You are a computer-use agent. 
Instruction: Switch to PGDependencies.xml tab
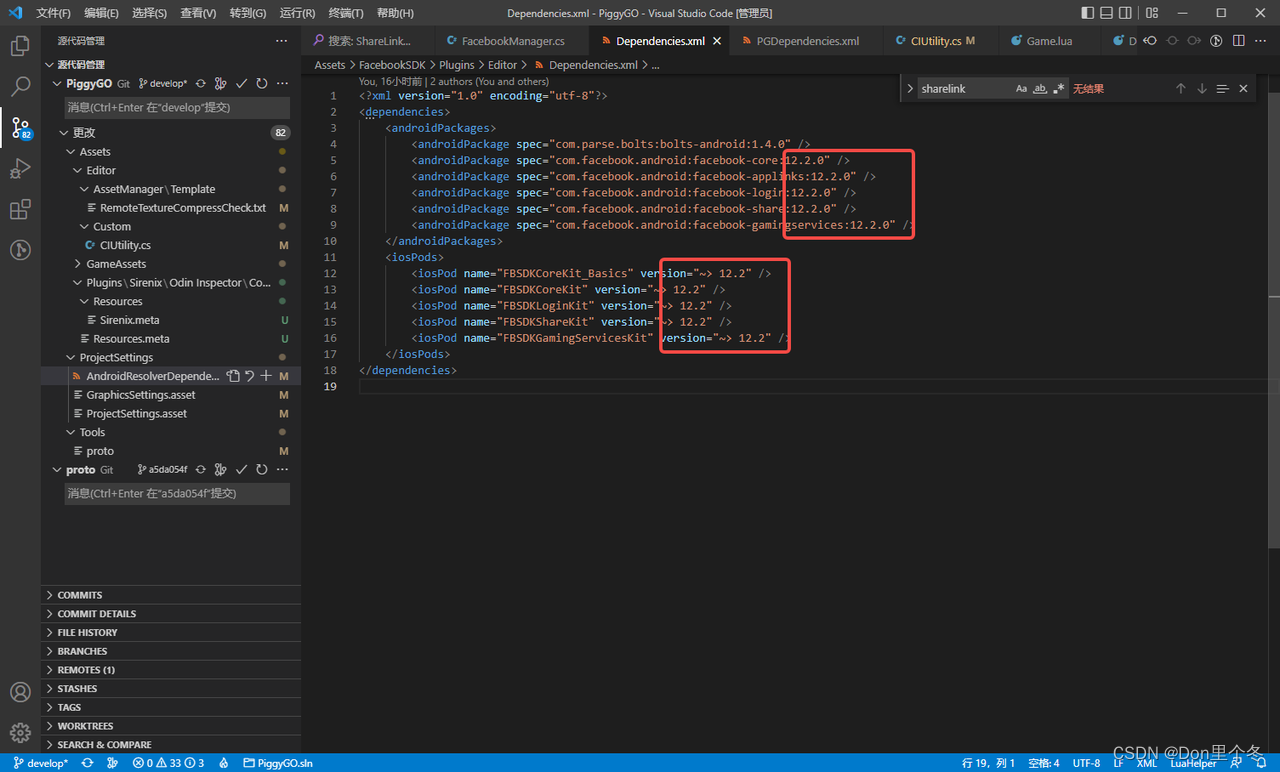coord(807,41)
